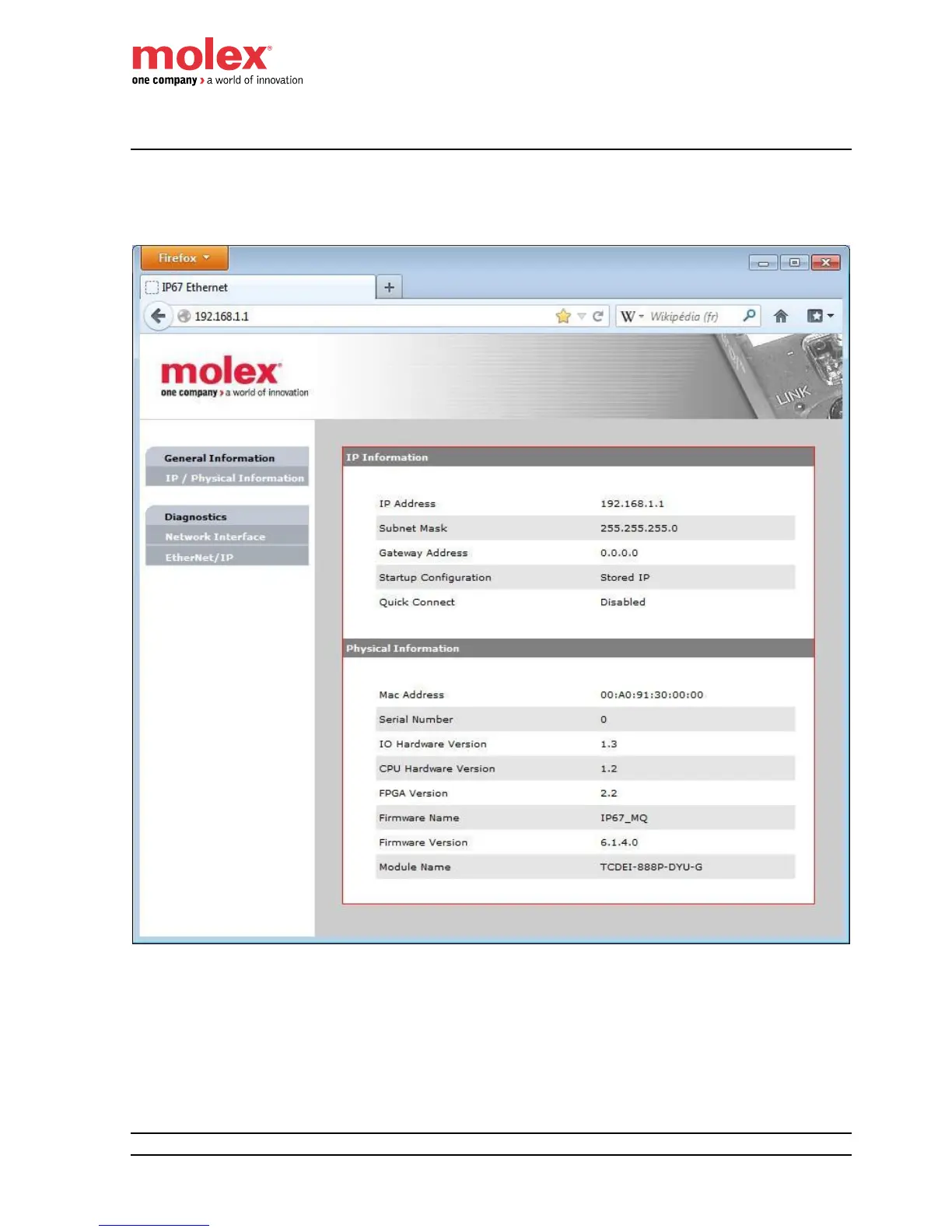Select Diagnostics sidebar heading

point(227,516)
